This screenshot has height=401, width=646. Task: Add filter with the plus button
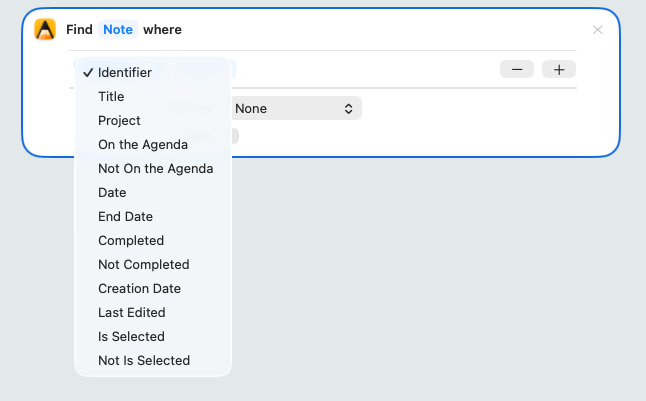pos(559,69)
